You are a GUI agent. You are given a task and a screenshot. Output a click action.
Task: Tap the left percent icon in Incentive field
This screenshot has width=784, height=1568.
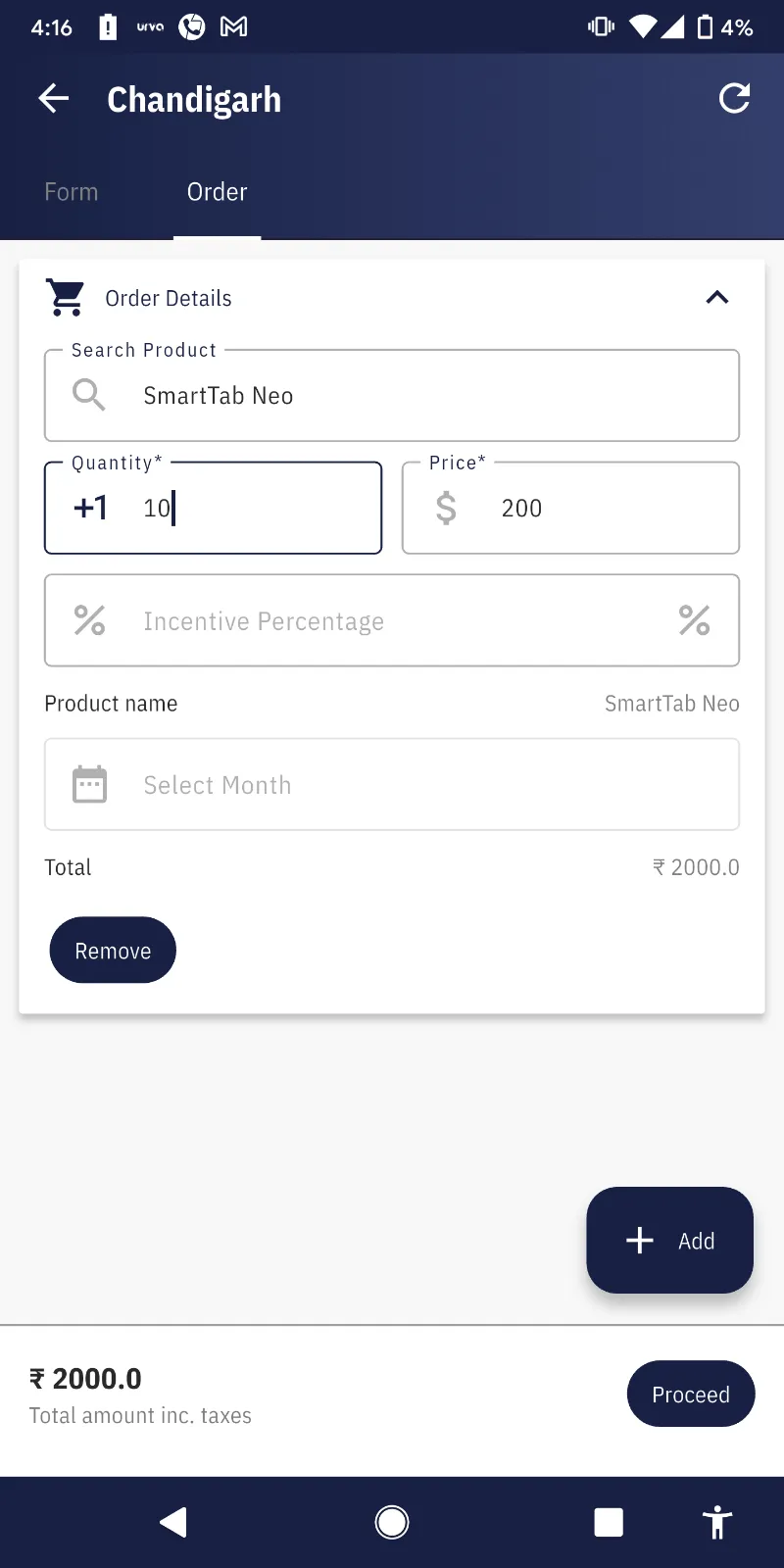90,620
